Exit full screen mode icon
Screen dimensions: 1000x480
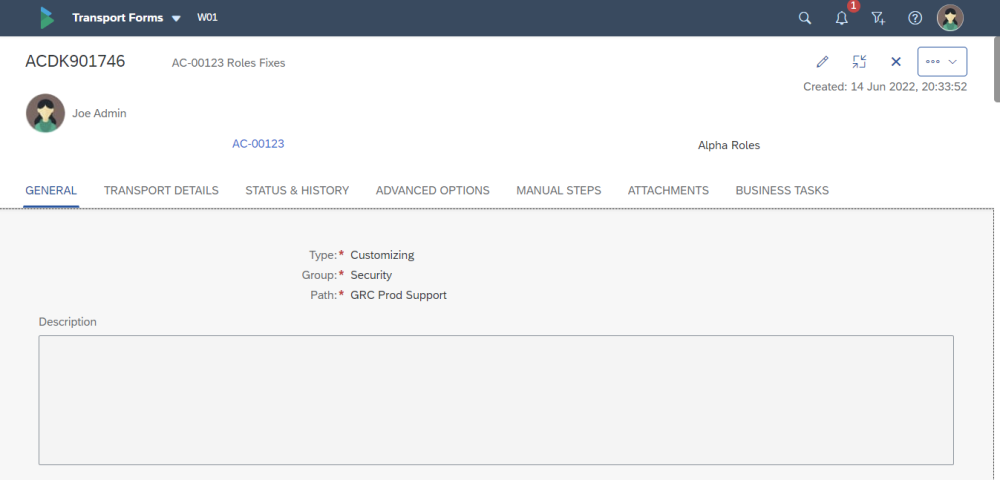859,62
